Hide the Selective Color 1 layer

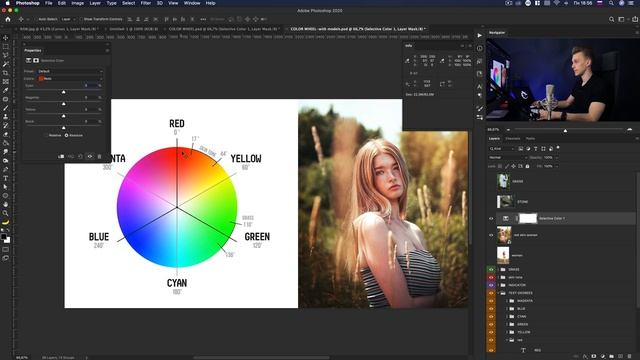click(x=491, y=218)
